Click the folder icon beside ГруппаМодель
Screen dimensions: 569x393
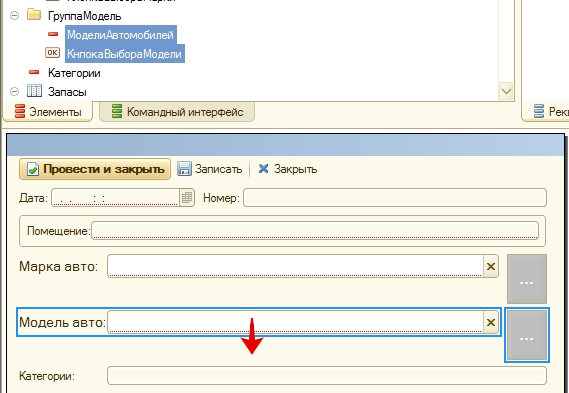34,15
